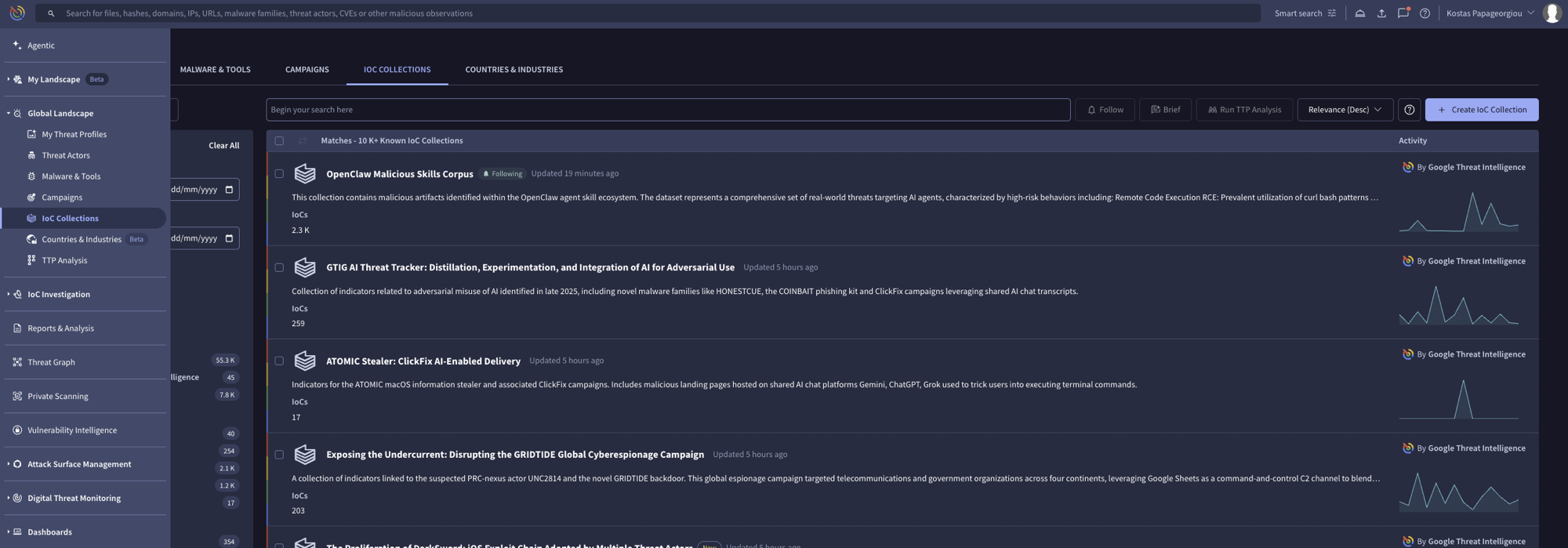Click the 55.3 K filter count badge

[x=225, y=361]
